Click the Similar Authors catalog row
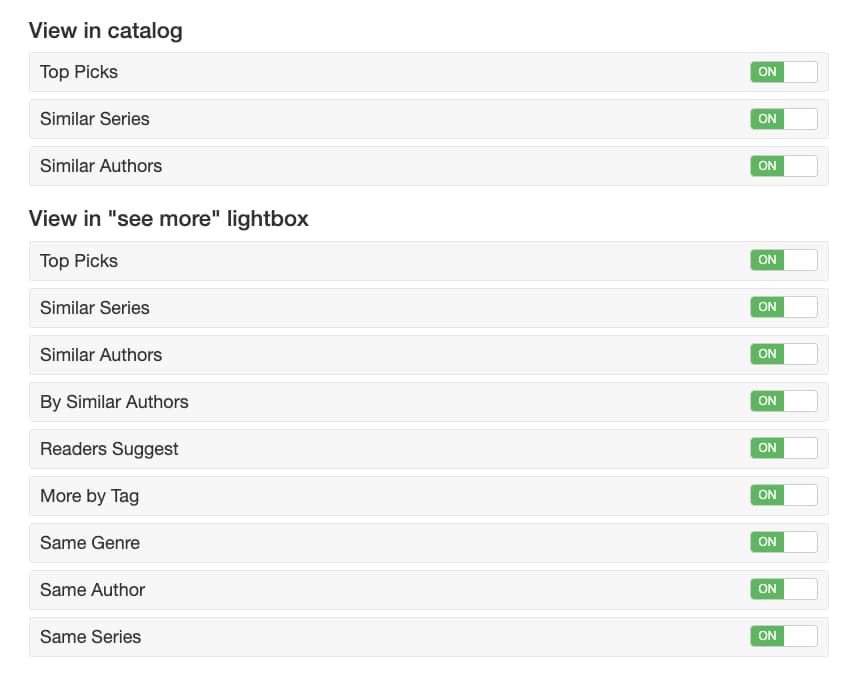The height and width of the screenshot is (674, 852). pos(100,166)
